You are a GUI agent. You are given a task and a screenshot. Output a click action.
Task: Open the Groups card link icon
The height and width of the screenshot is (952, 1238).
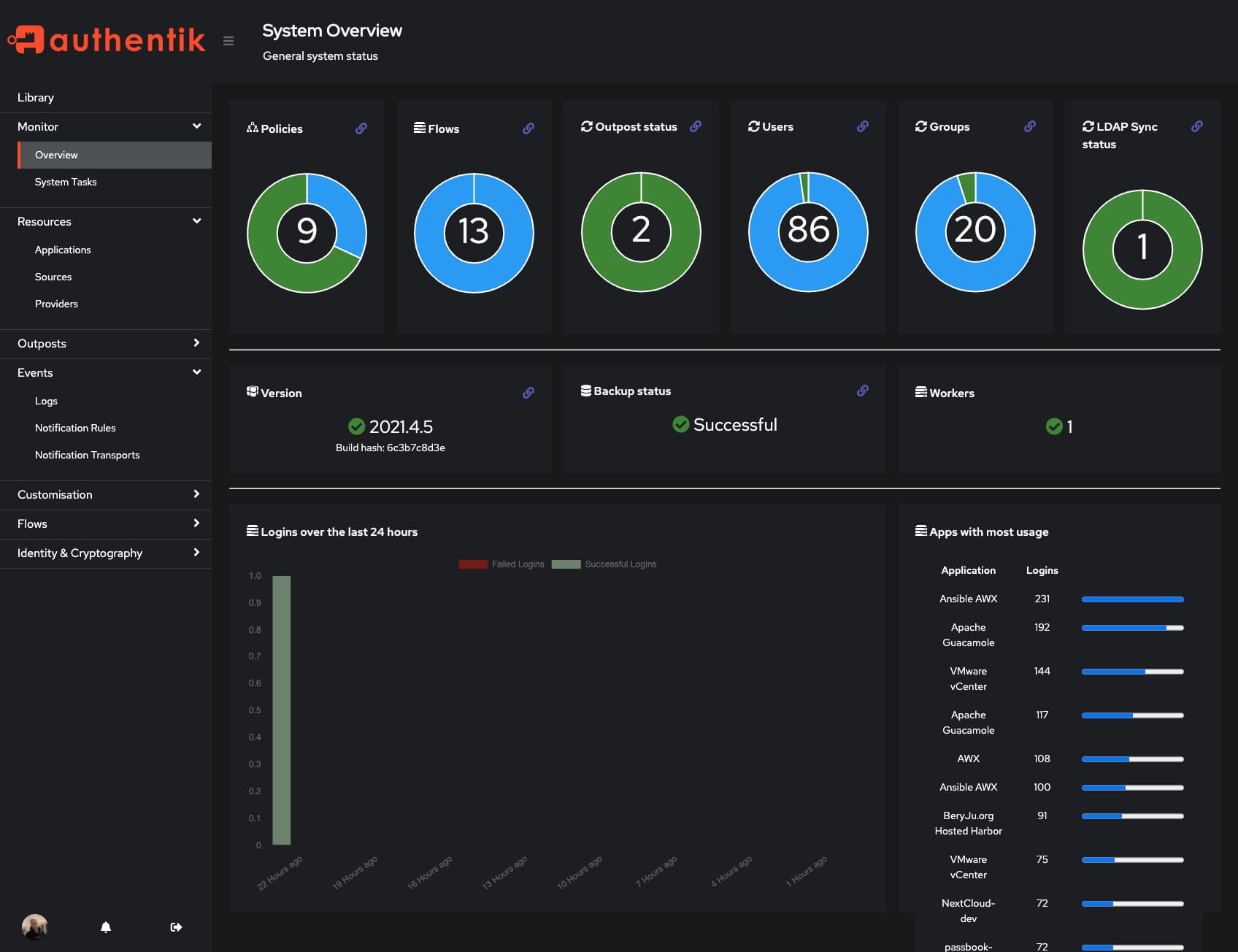coord(1030,126)
